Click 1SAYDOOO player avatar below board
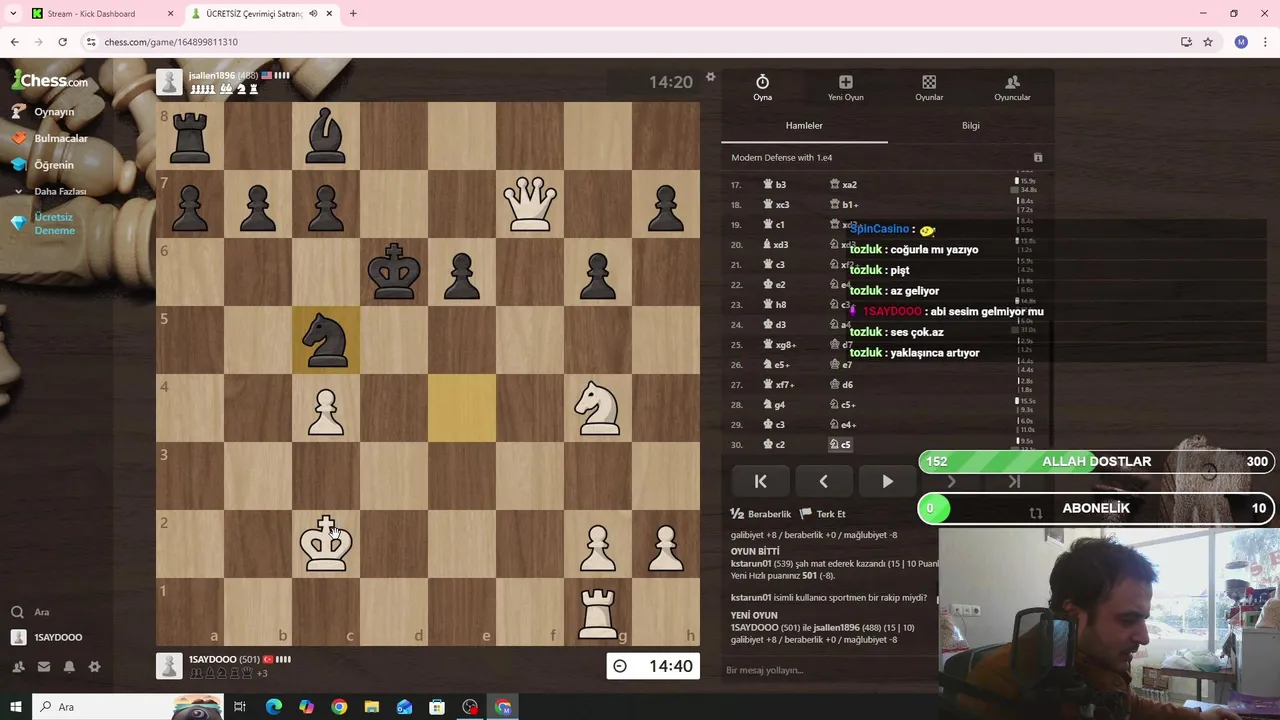The width and height of the screenshot is (1280, 720). [169, 666]
